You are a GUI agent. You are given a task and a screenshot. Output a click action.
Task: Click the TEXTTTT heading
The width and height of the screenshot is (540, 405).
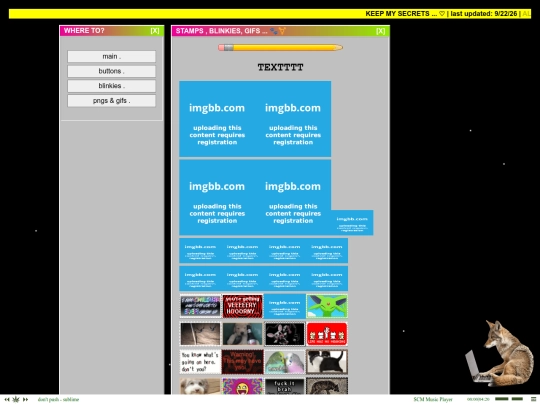coord(280,67)
